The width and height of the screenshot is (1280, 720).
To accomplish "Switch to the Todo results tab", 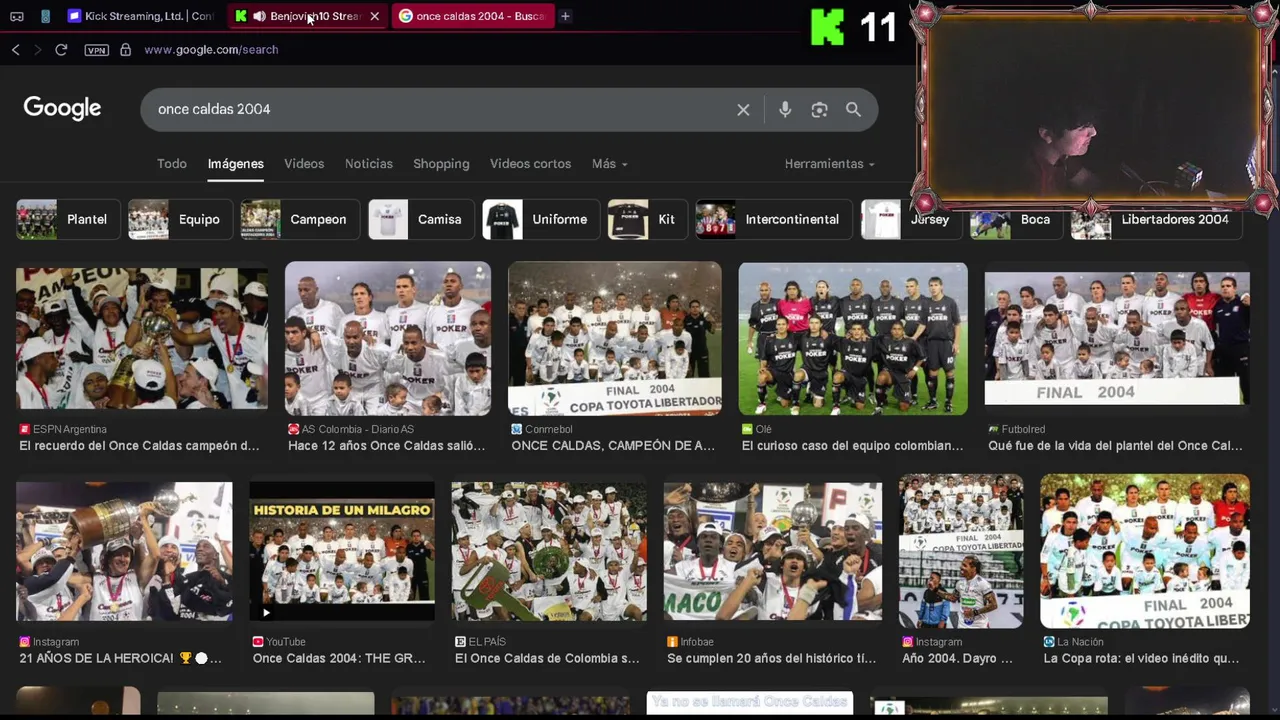I will tap(172, 164).
